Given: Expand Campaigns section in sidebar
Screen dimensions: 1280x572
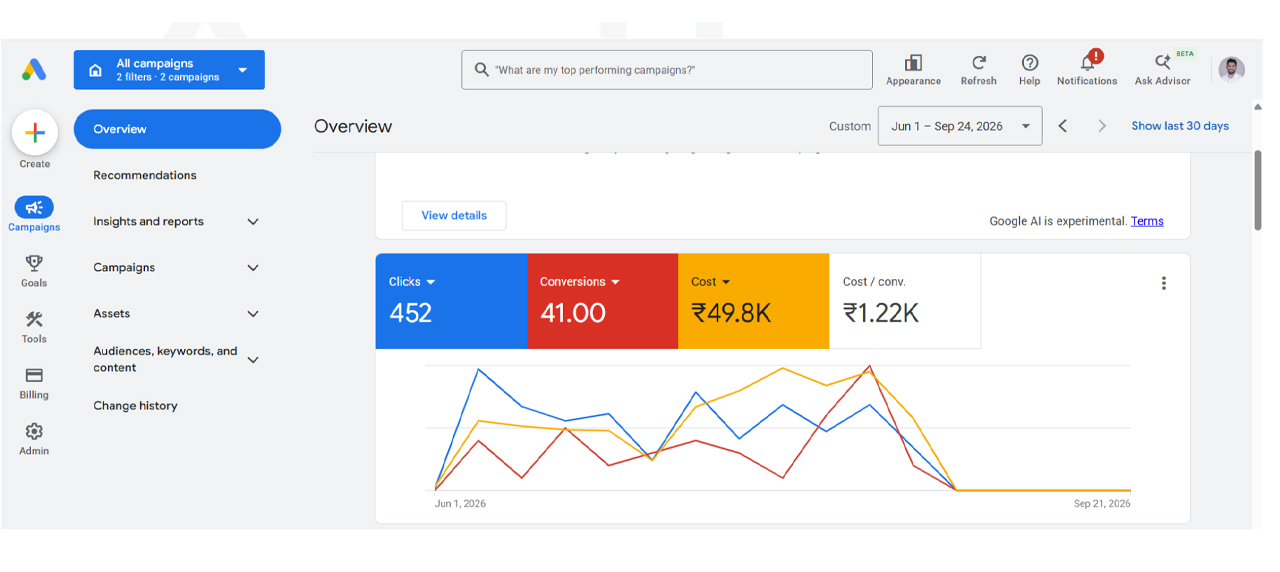Looking at the screenshot, I should [253, 268].
